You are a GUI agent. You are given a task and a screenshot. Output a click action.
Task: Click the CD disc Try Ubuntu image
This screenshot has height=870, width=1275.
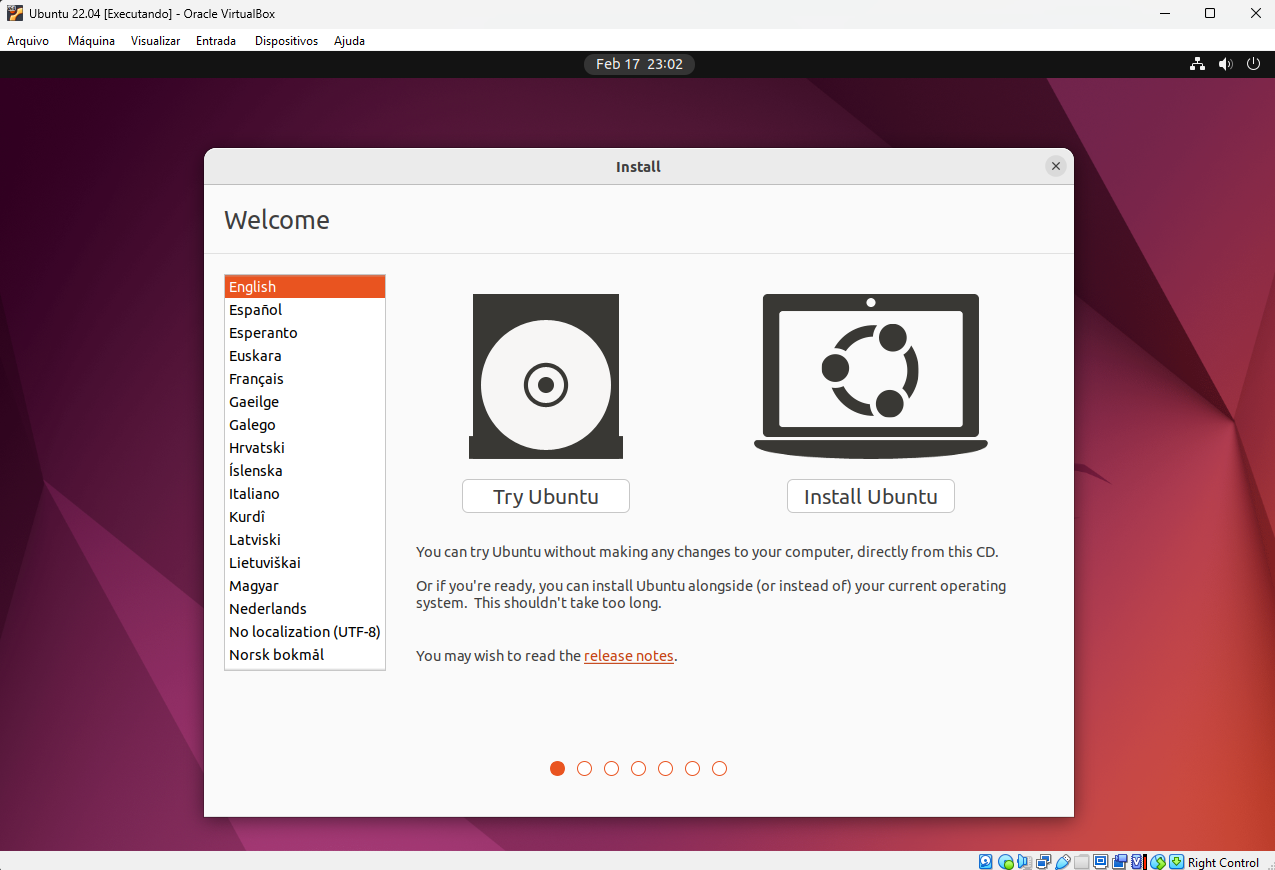pyautogui.click(x=545, y=376)
